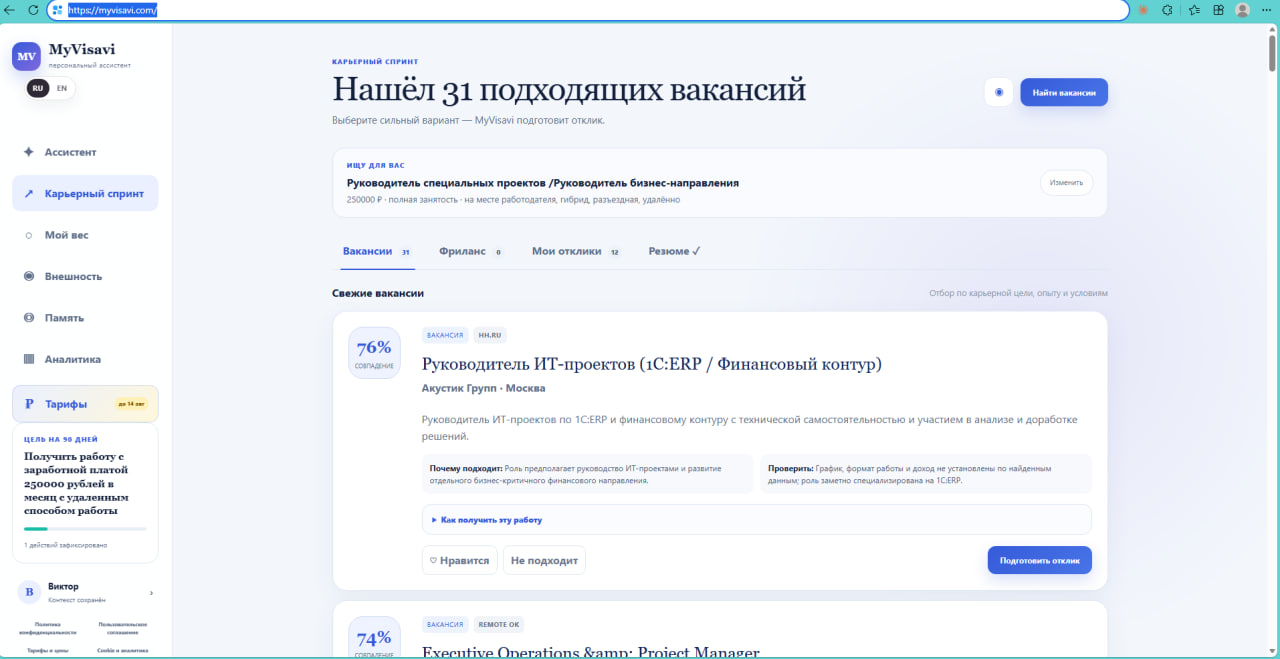Open the browser three-dot settings menu
1280x659 pixels.
pos(1268,10)
